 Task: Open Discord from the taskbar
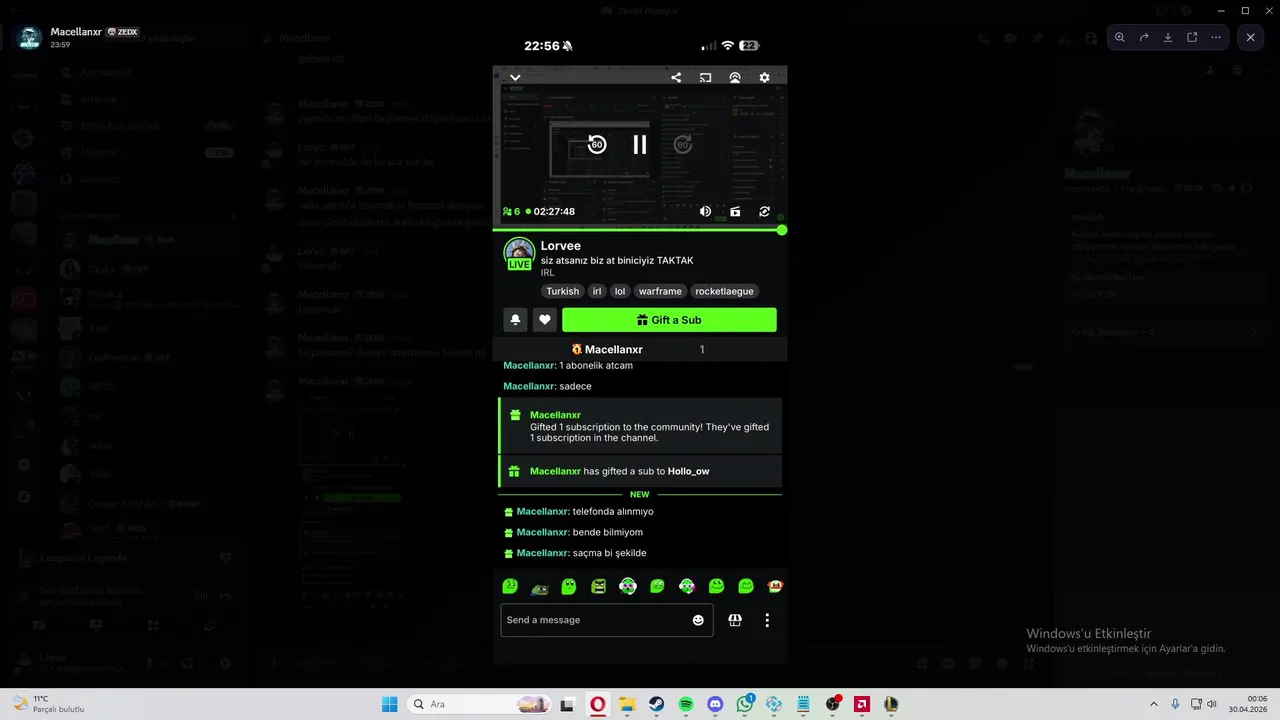tap(715, 704)
